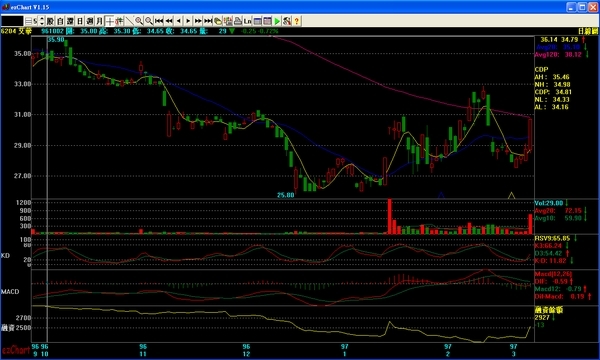The width and height of the screenshot is (600, 360).
Task: Fast rewind the chart backward
Action: tap(169, 21)
